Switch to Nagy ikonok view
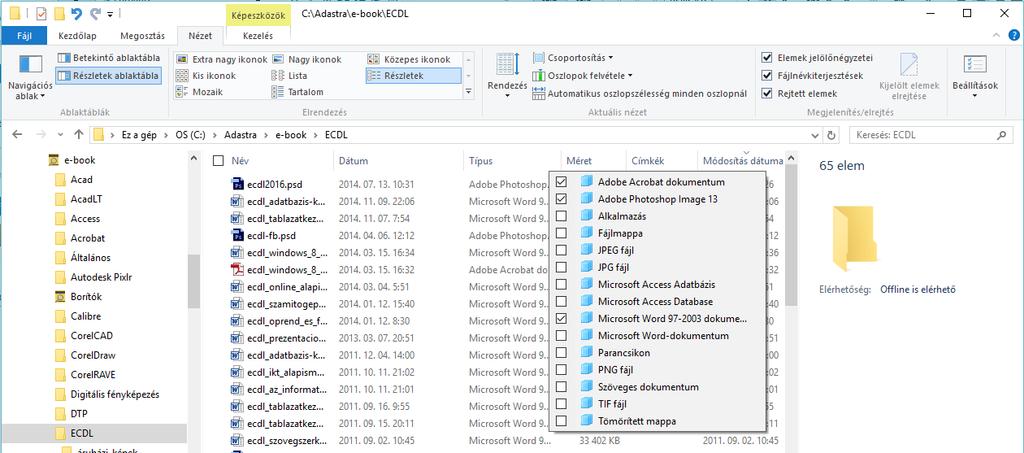This screenshot has height=453, width=1024. tap(307, 59)
